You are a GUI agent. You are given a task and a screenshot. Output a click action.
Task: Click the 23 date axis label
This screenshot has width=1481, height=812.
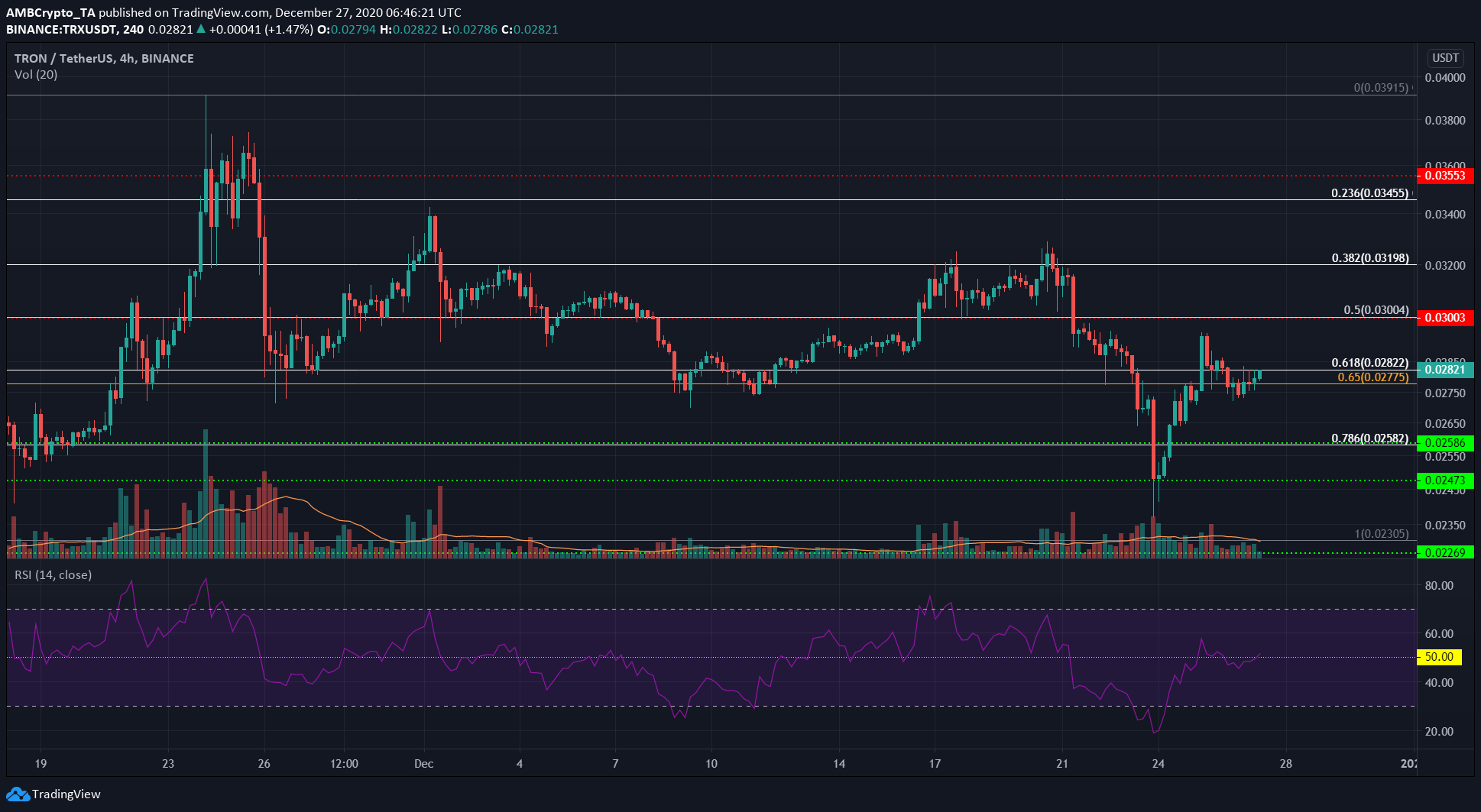[168, 764]
